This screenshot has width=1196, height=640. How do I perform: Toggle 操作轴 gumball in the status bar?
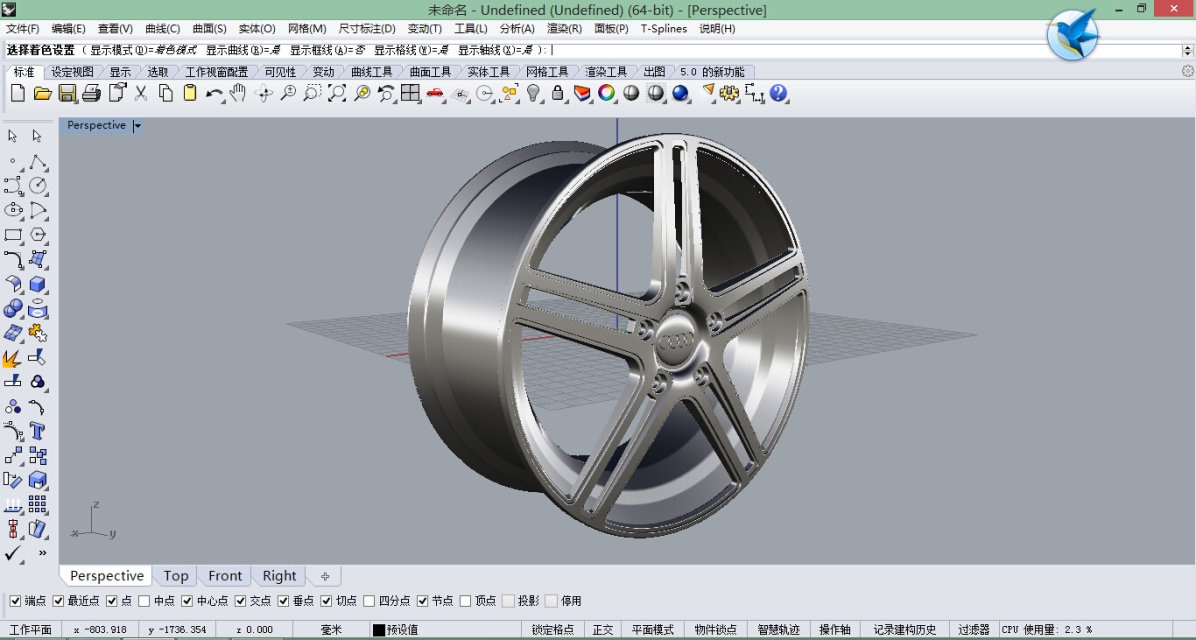(x=835, y=630)
